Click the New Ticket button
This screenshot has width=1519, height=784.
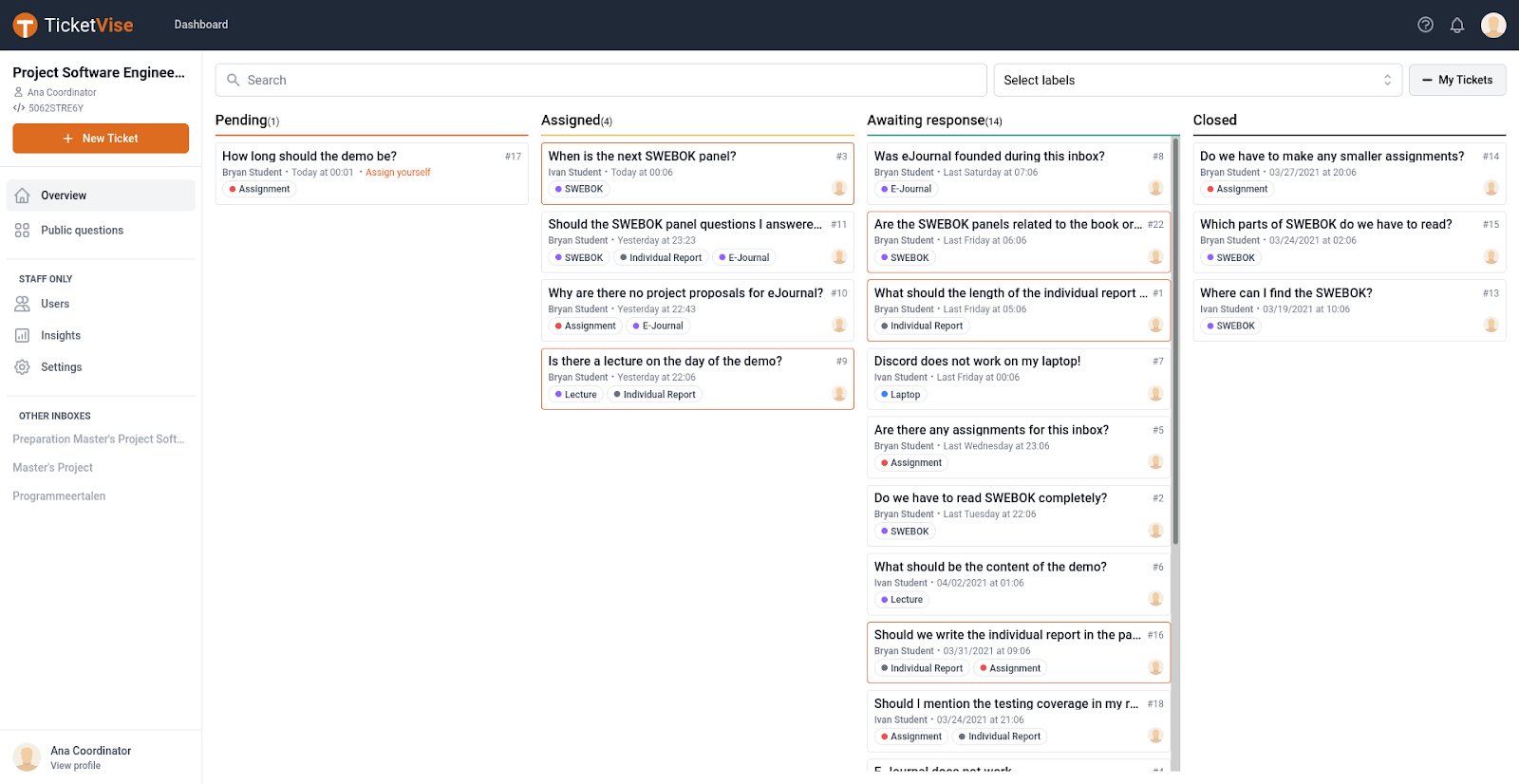coord(101,139)
